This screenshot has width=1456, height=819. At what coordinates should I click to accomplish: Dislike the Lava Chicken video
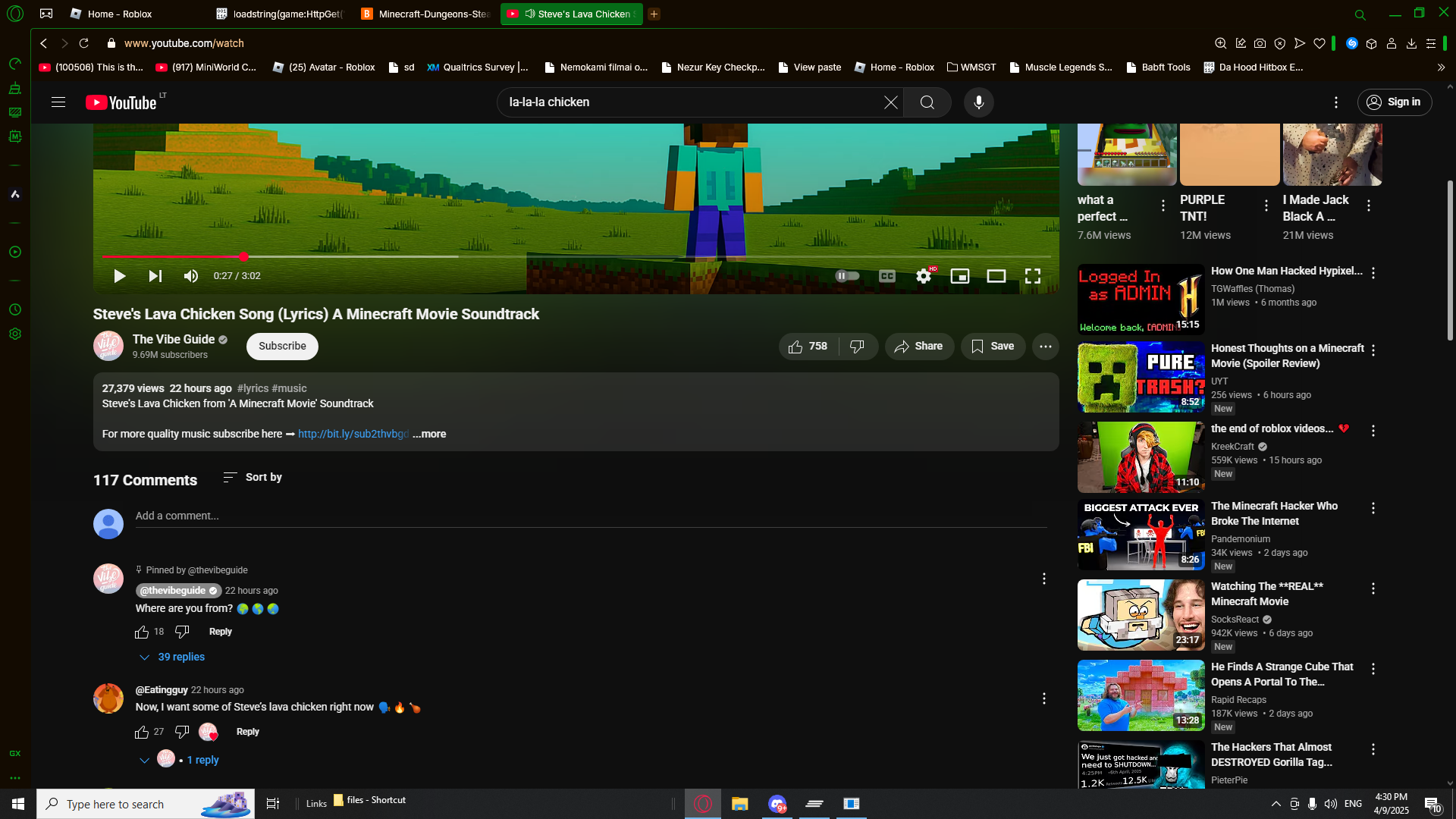pyautogui.click(x=858, y=347)
